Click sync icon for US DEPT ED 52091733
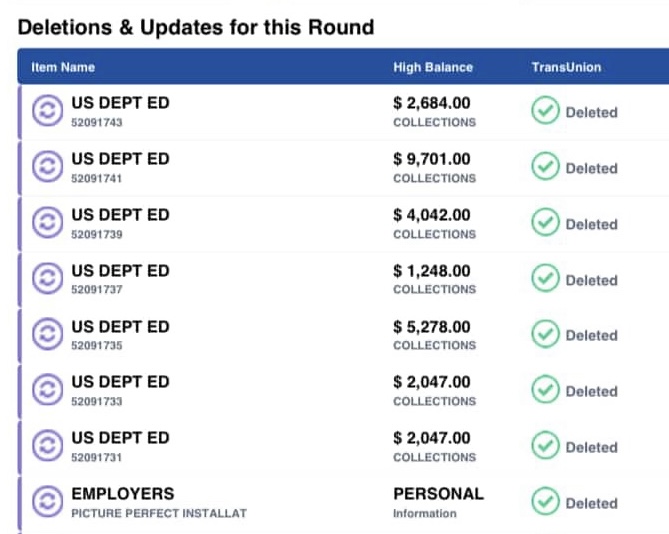Image resolution: width=669 pixels, height=534 pixels. 46,390
